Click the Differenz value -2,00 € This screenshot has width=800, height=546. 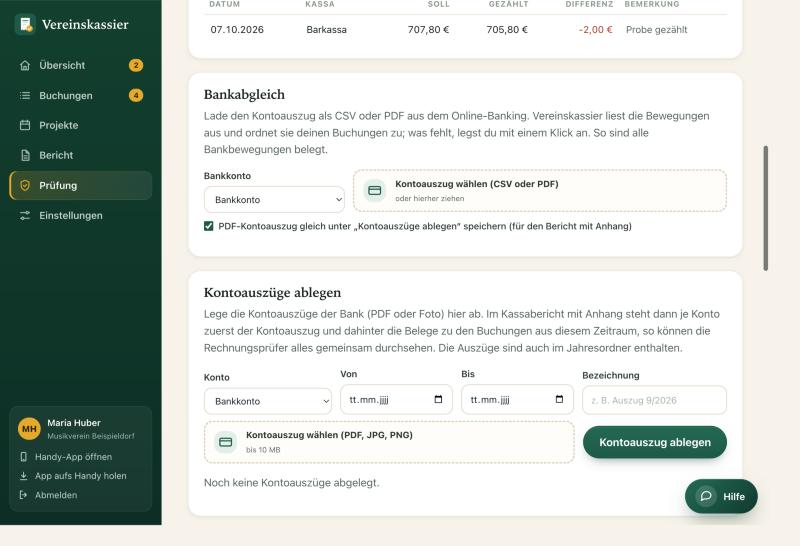click(595, 30)
